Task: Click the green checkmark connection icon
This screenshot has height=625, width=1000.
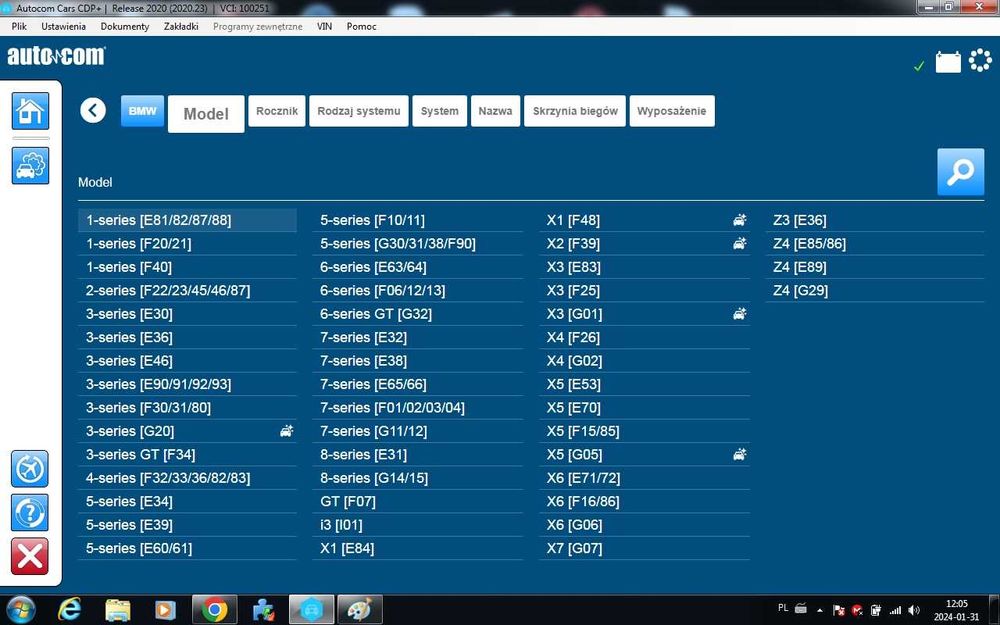Action: 919,66
